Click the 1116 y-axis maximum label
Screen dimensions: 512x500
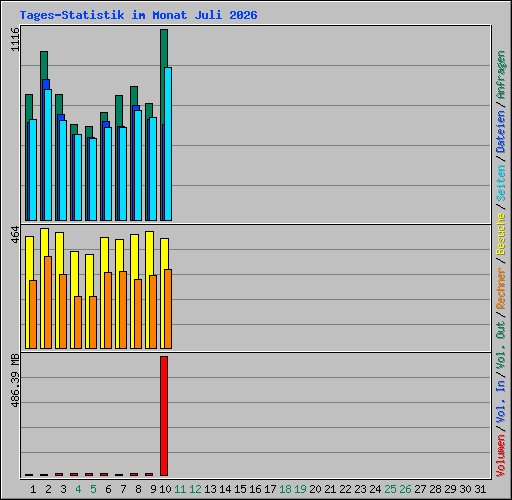[x=15, y=39]
